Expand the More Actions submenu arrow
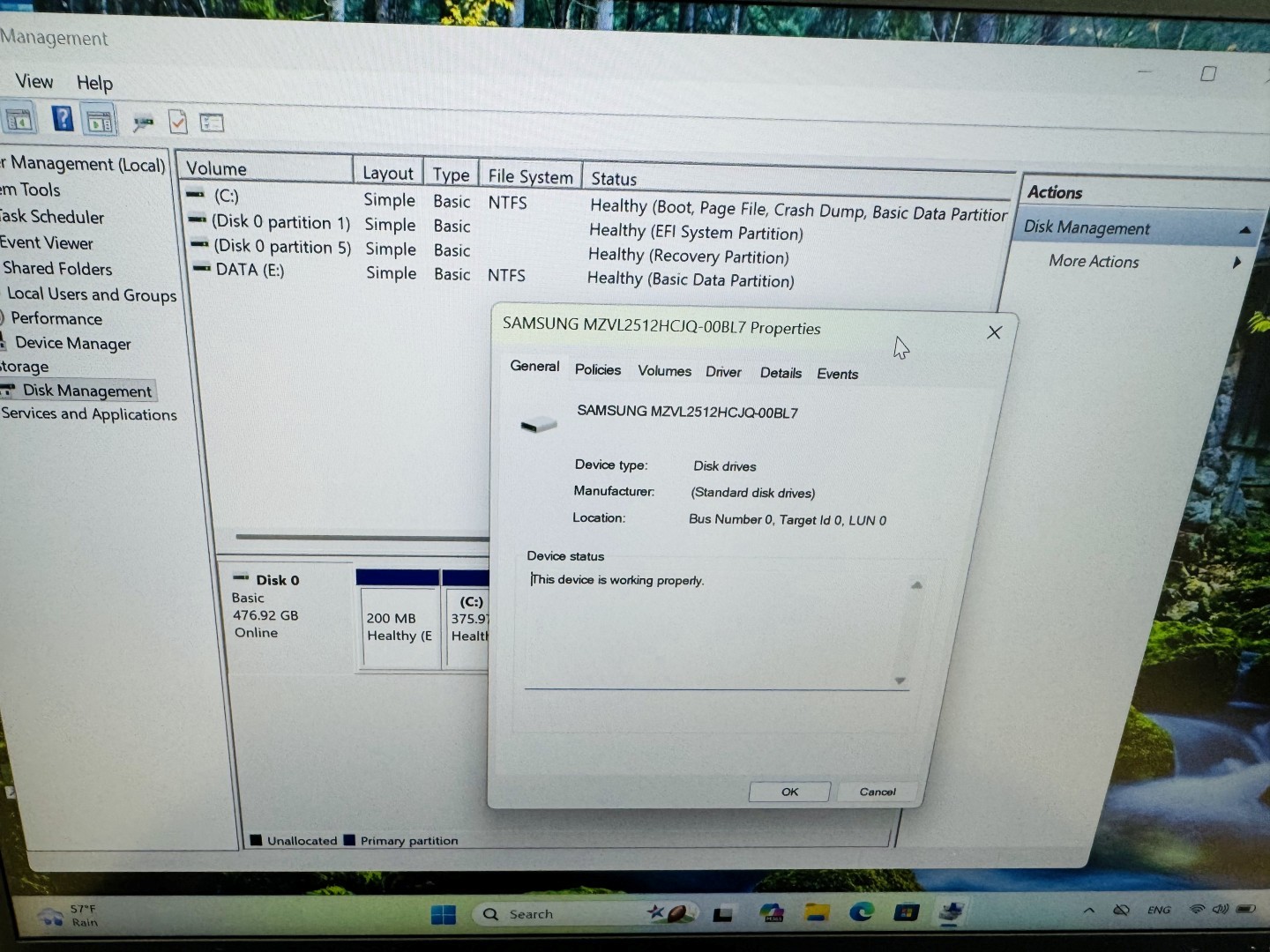This screenshot has height=952, width=1270. click(1236, 262)
